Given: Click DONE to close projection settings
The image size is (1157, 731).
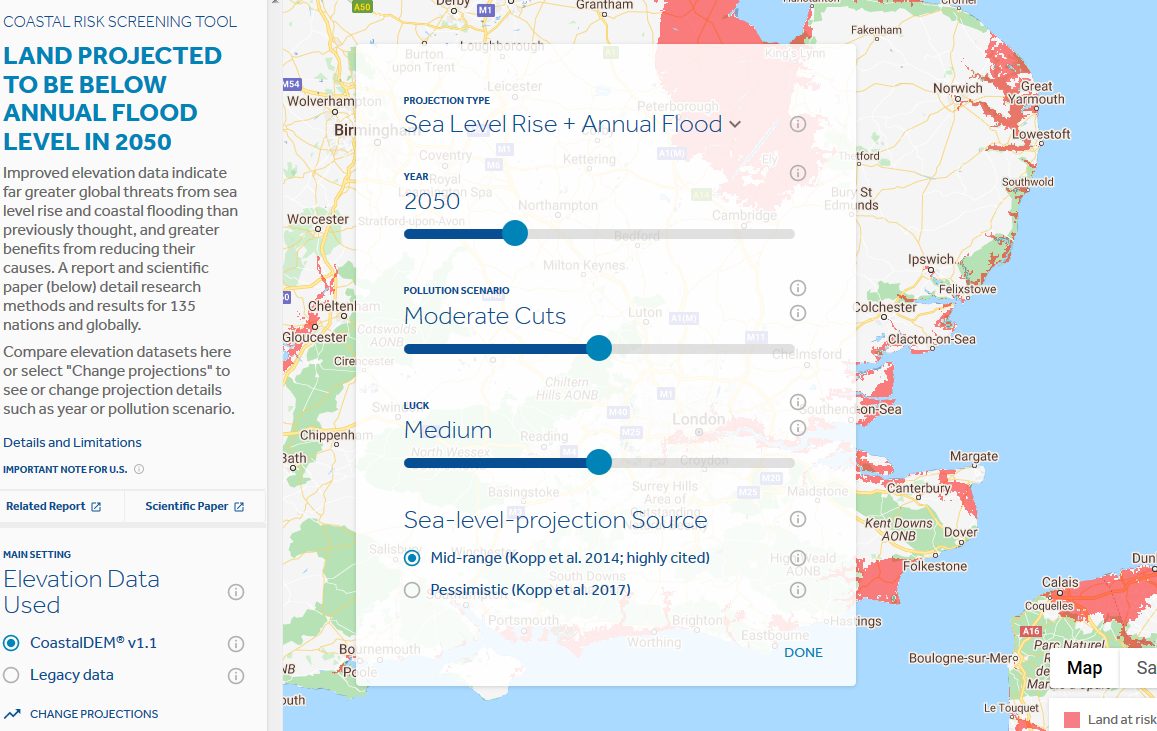Looking at the screenshot, I should tap(804, 653).
